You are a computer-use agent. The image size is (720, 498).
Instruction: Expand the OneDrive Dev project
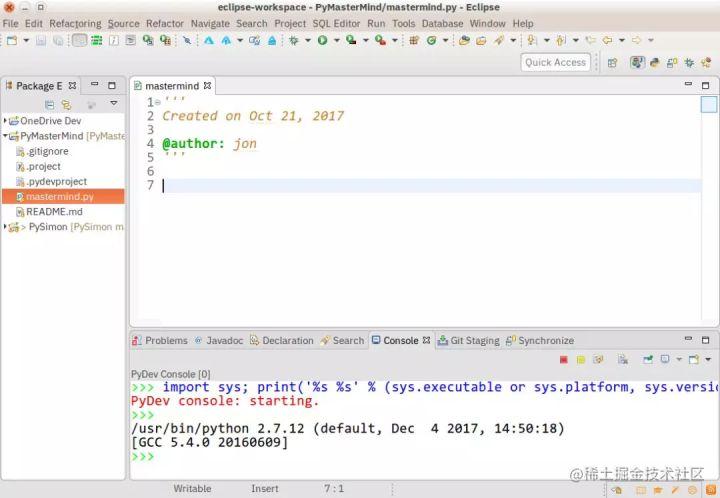(x=5, y=120)
